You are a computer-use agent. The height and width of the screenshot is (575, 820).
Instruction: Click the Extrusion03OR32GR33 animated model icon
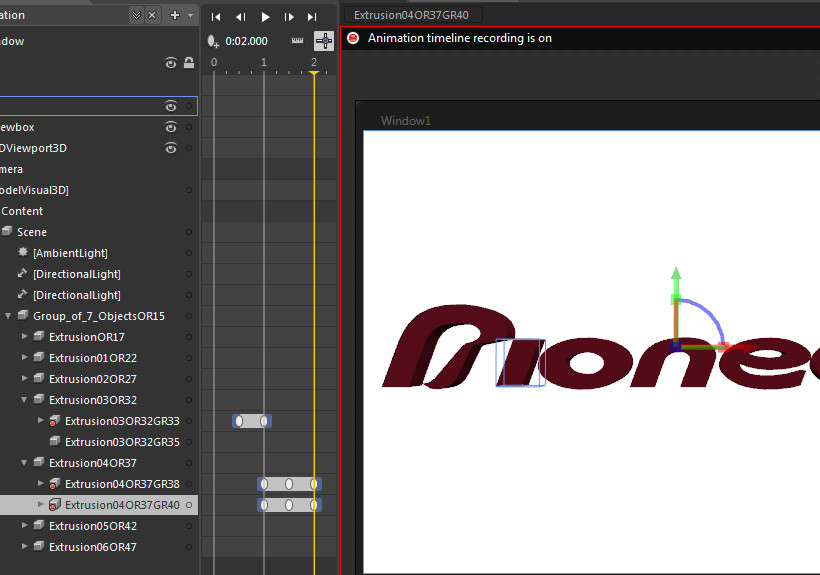coord(54,421)
